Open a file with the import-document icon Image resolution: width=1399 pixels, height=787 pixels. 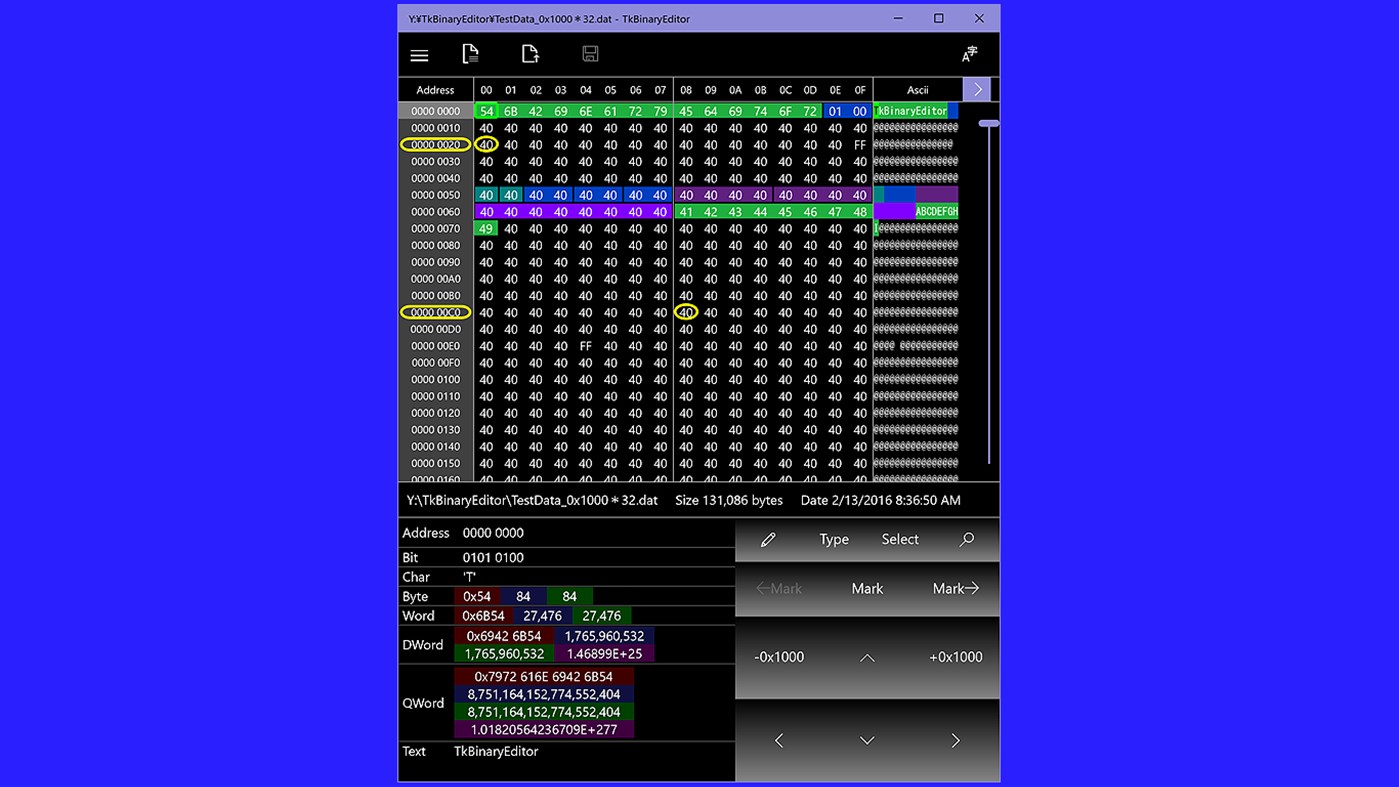coord(530,54)
